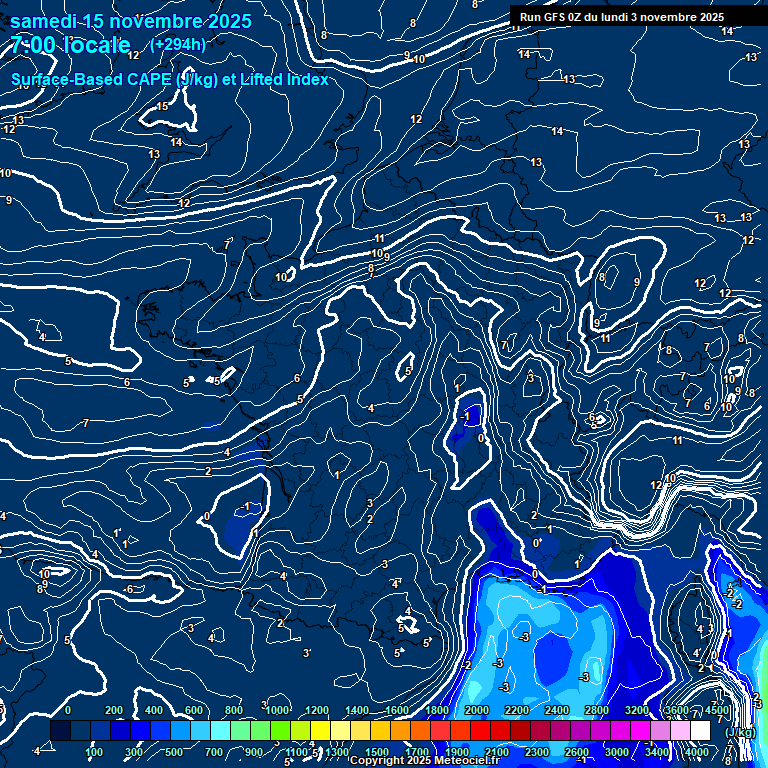Click the '4500' label above the legend
This screenshot has width=768, height=768.
(717, 710)
